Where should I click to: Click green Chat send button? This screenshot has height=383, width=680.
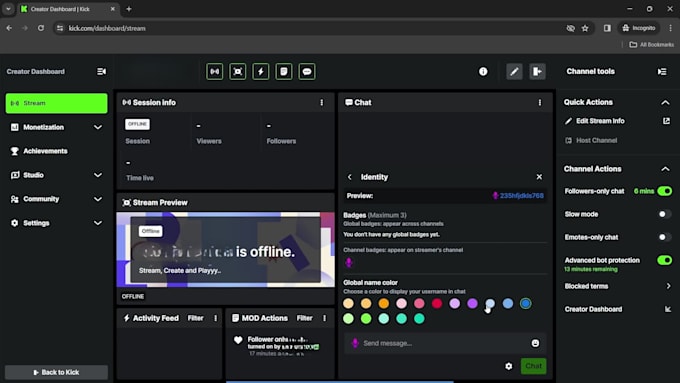pyautogui.click(x=533, y=366)
